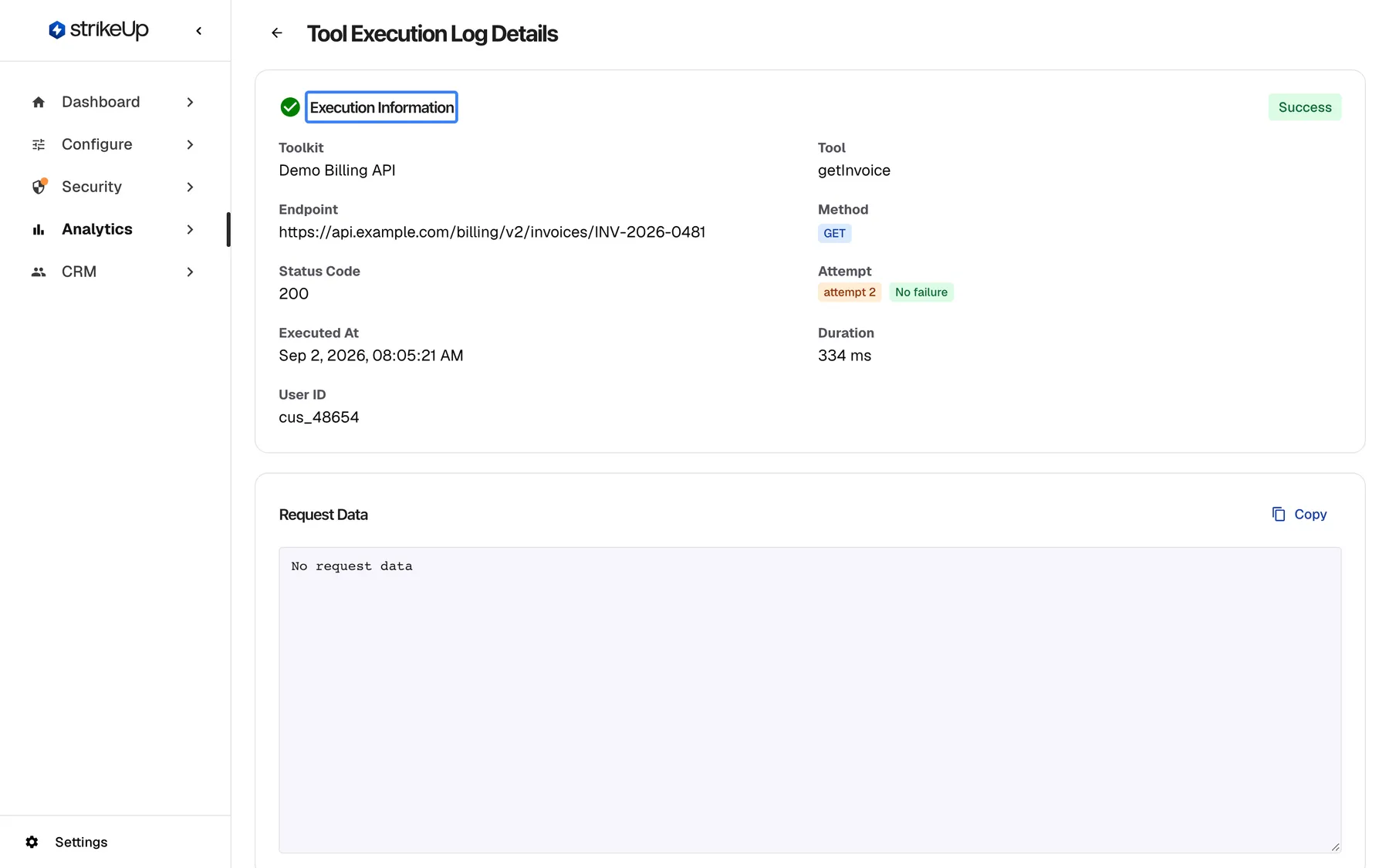The image size is (1389, 868).
Task: Click inside the request data text area
Action: [810, 700]
